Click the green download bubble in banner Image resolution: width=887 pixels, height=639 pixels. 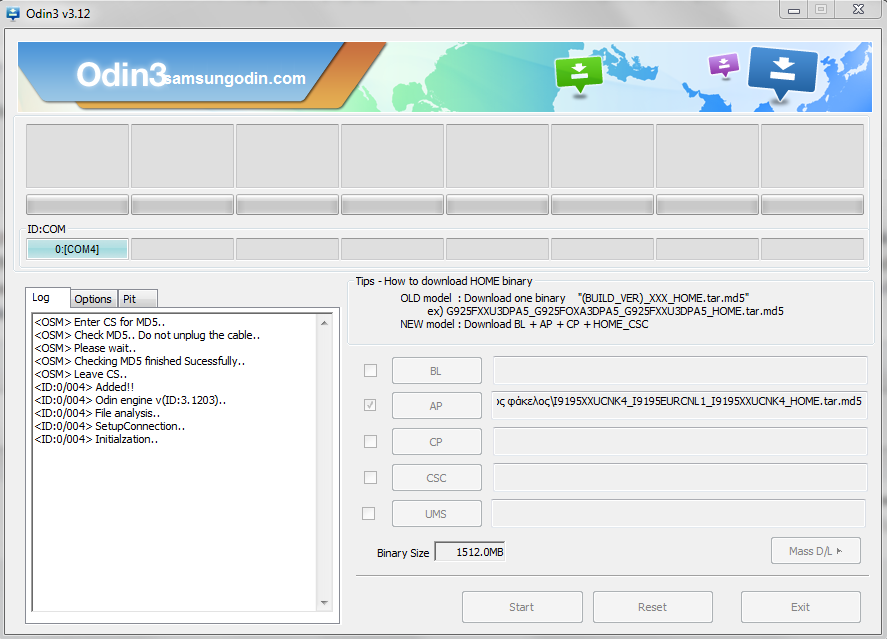click(x=579, y=74)
